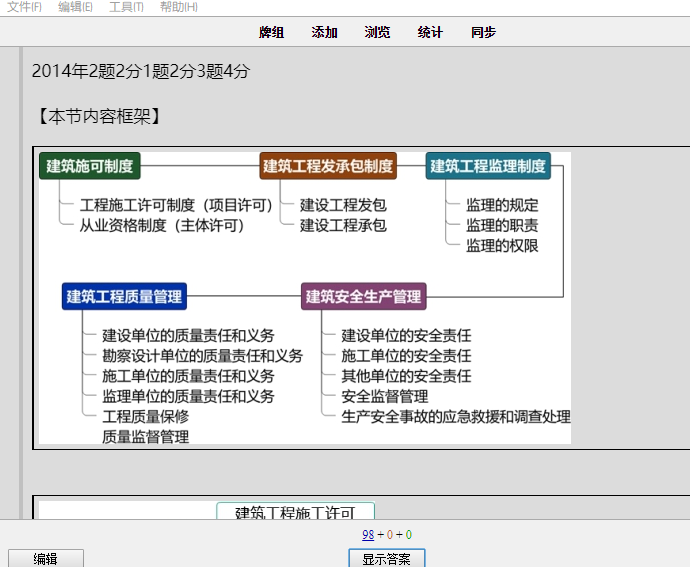Click 监理单位的质量责任和义务

(188, 396)
